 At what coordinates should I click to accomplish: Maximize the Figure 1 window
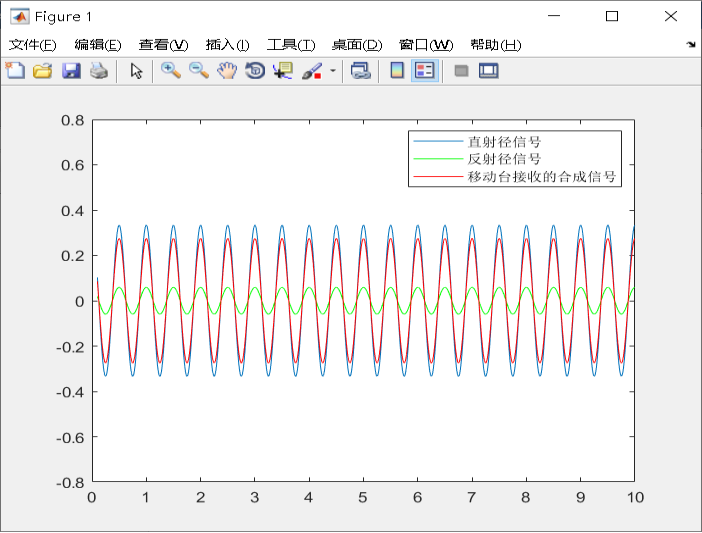pyautogui.click(x=612, y=16)
